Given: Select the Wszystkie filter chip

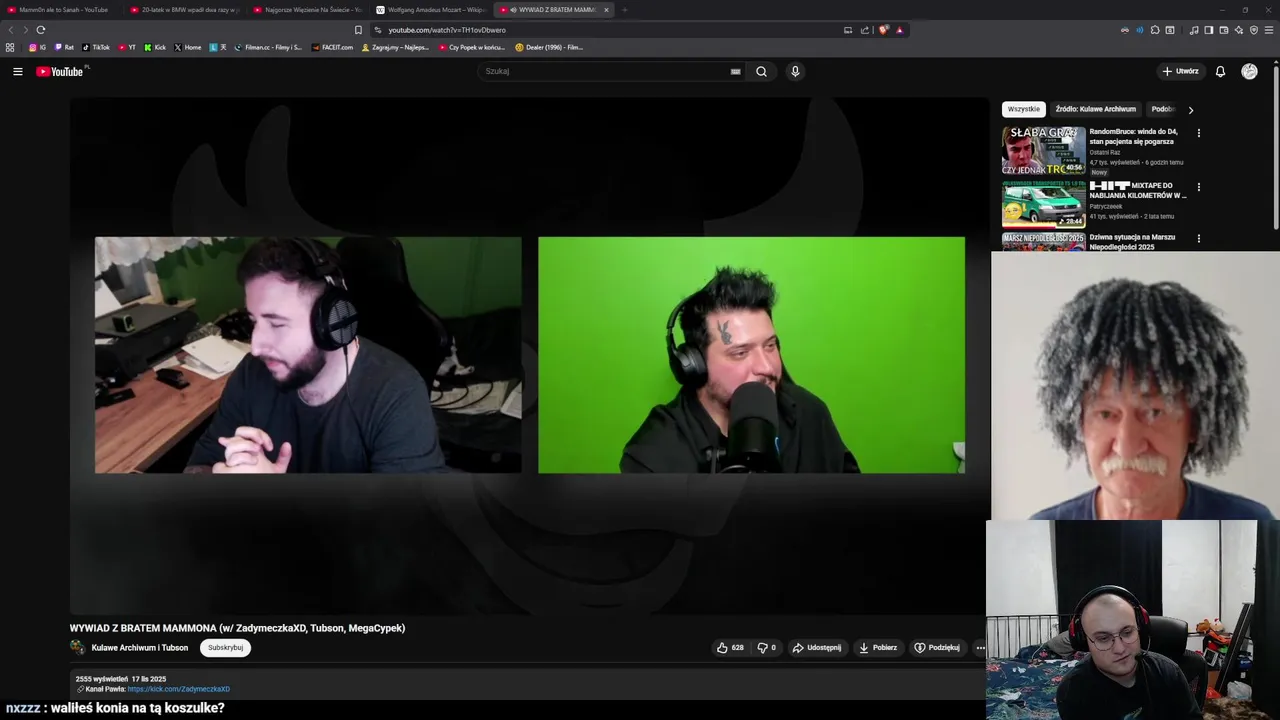Looking at the screenshot, I should click(x=1024, y=109).
